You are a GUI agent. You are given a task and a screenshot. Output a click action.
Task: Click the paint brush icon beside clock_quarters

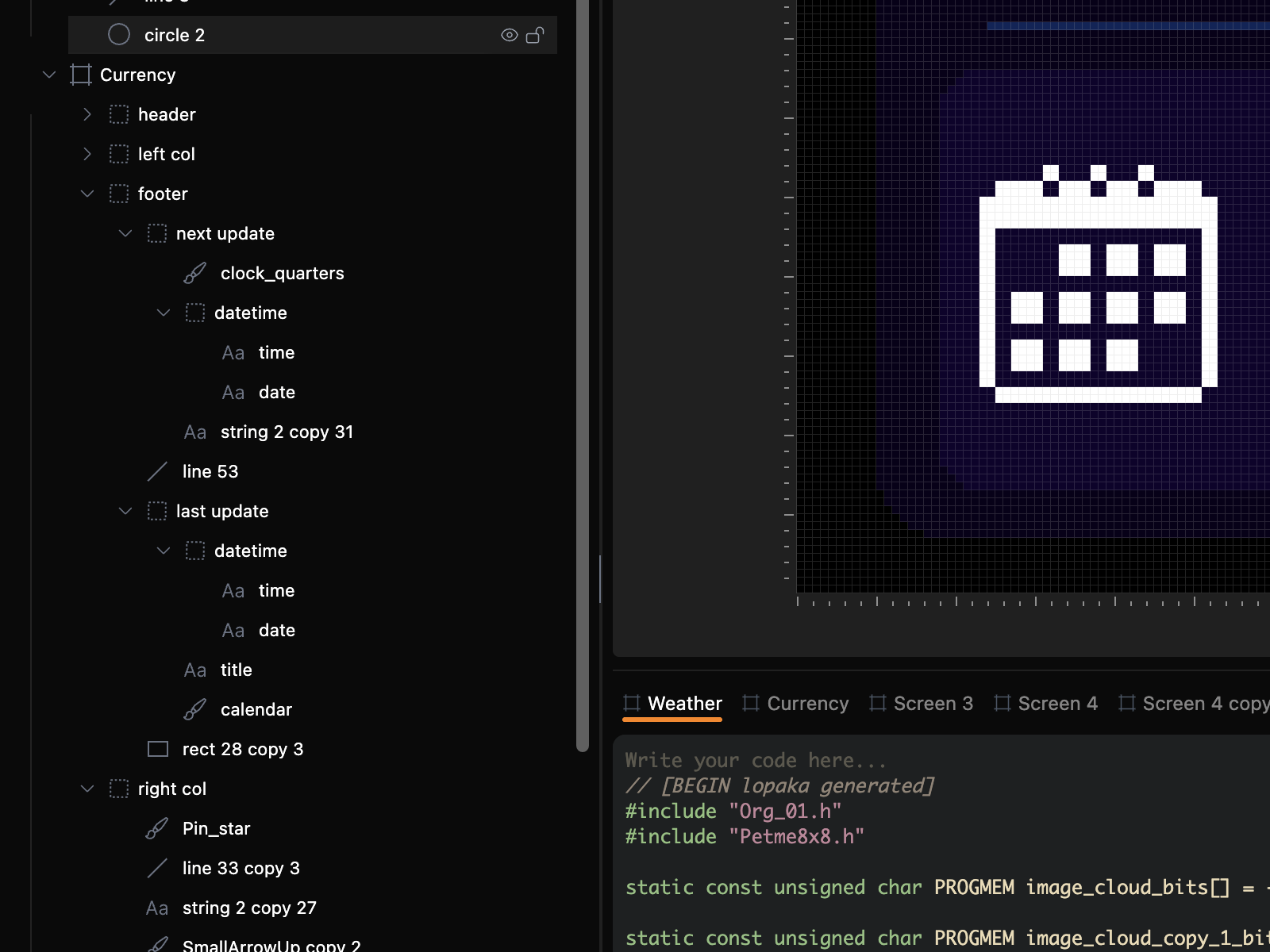[195, 273]
